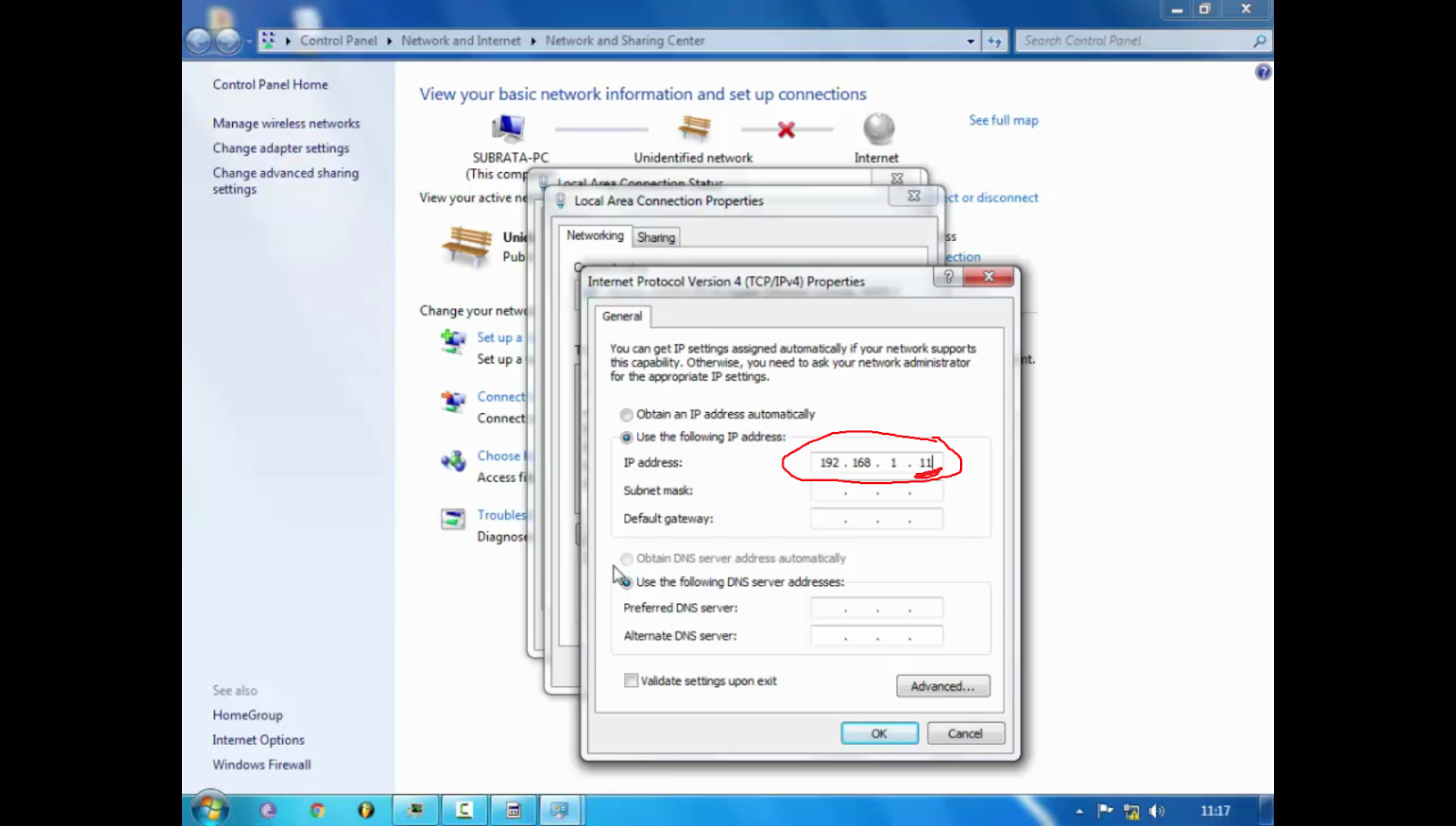Open Google Chrome from the taskbar
1456x826 pixels.
coord(317,810)
